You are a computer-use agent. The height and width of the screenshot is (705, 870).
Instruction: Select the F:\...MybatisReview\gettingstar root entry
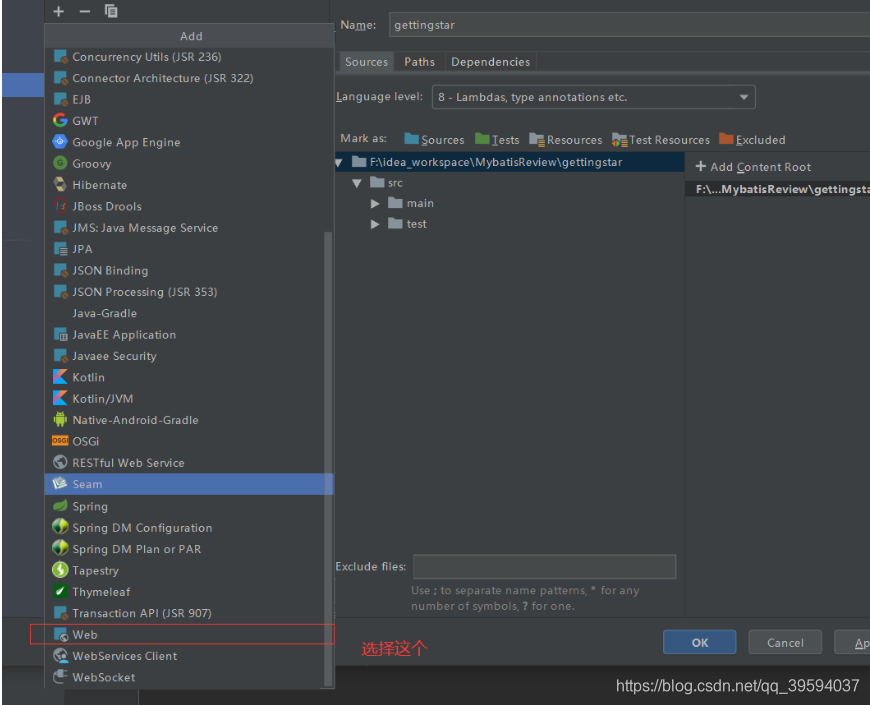[777, 189]
